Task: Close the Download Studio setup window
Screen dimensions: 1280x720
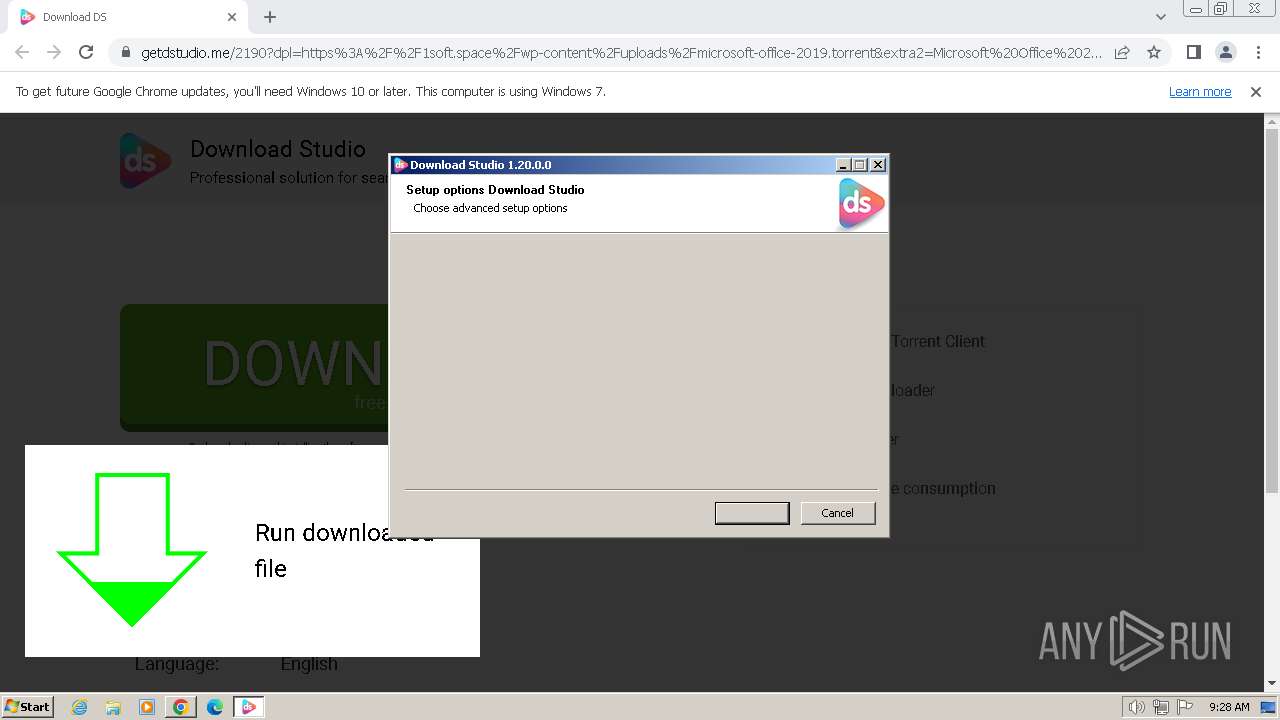Action: coord(878,165)
